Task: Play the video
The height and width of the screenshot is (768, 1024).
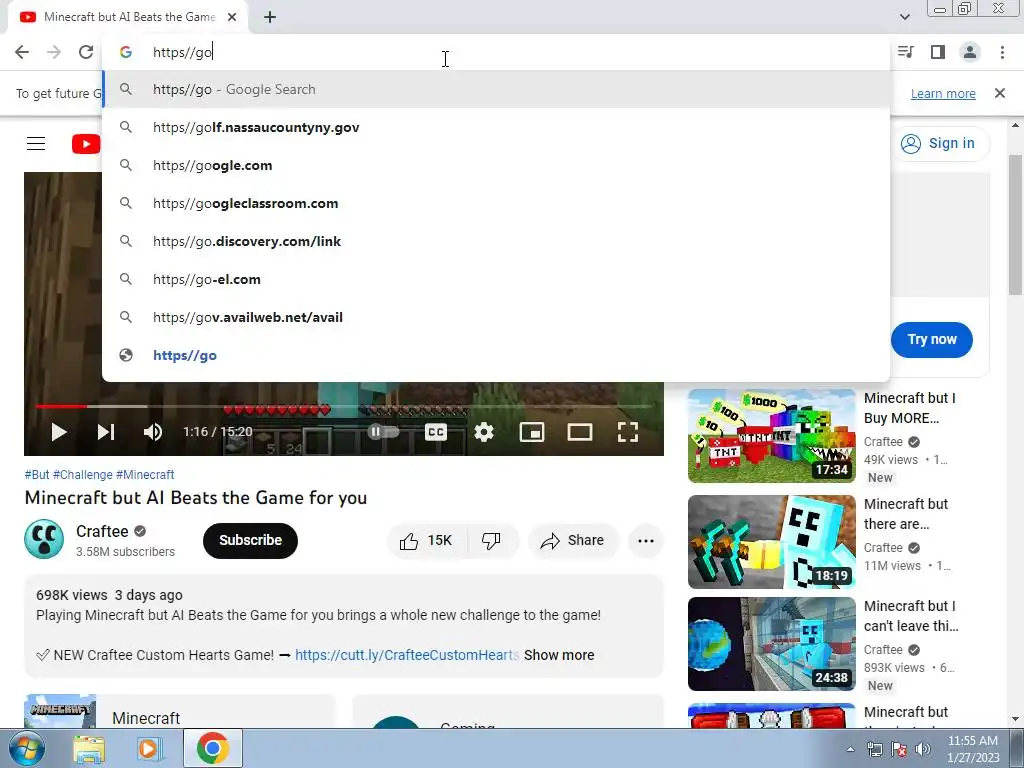Action: [x=59, y=432]
